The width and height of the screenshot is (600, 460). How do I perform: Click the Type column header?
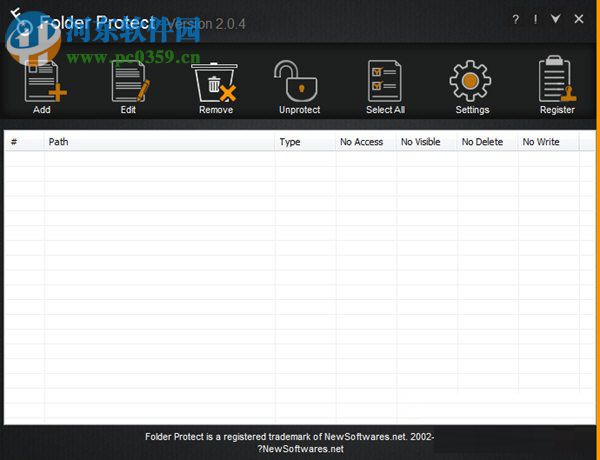(x=305, y=142)
